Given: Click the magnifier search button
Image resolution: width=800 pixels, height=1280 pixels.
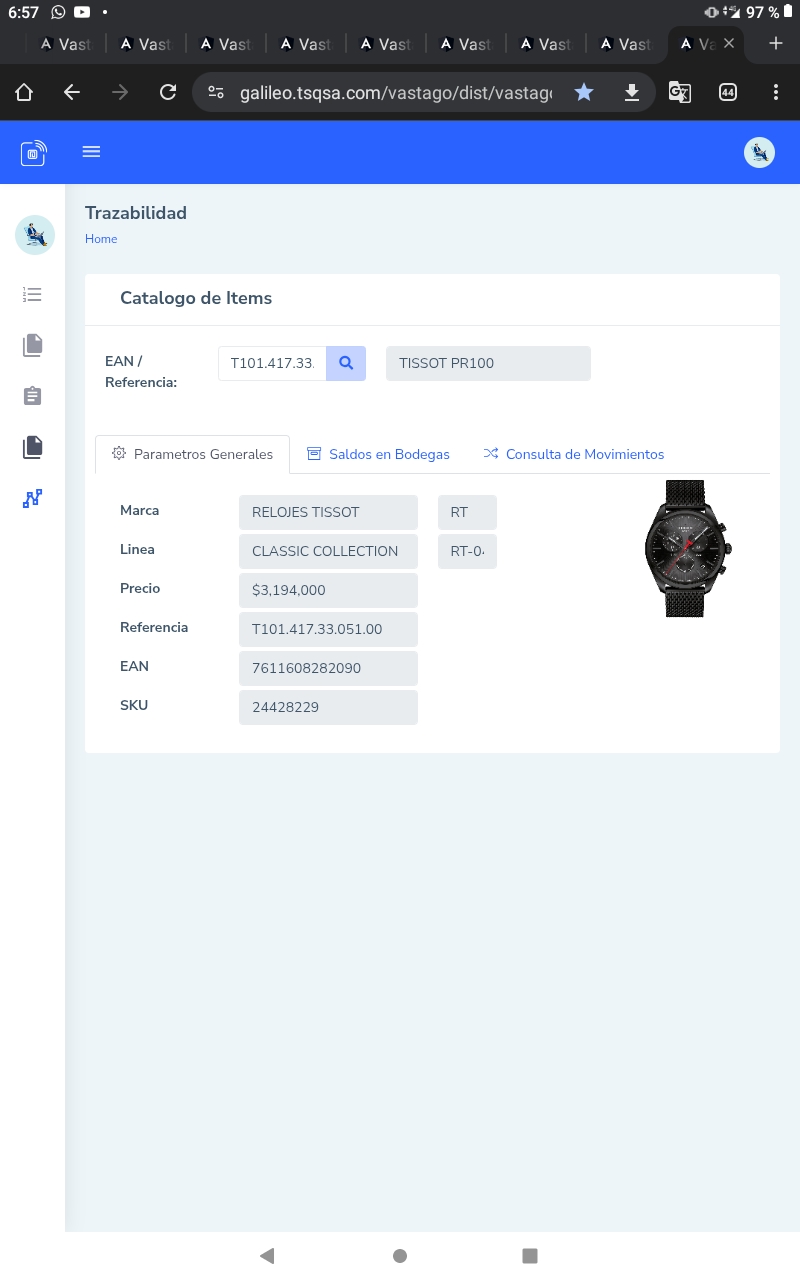Looking at the screenshot, I should (346, 363).
